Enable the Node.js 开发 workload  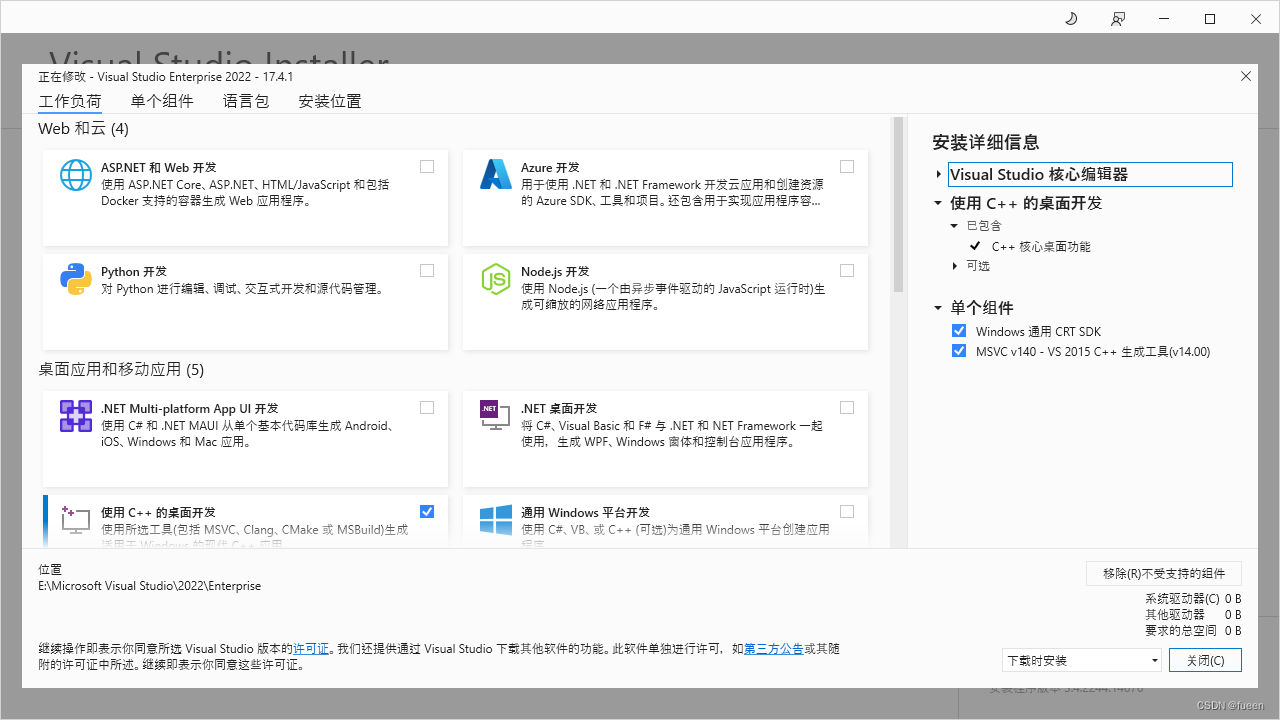(847, 271)
